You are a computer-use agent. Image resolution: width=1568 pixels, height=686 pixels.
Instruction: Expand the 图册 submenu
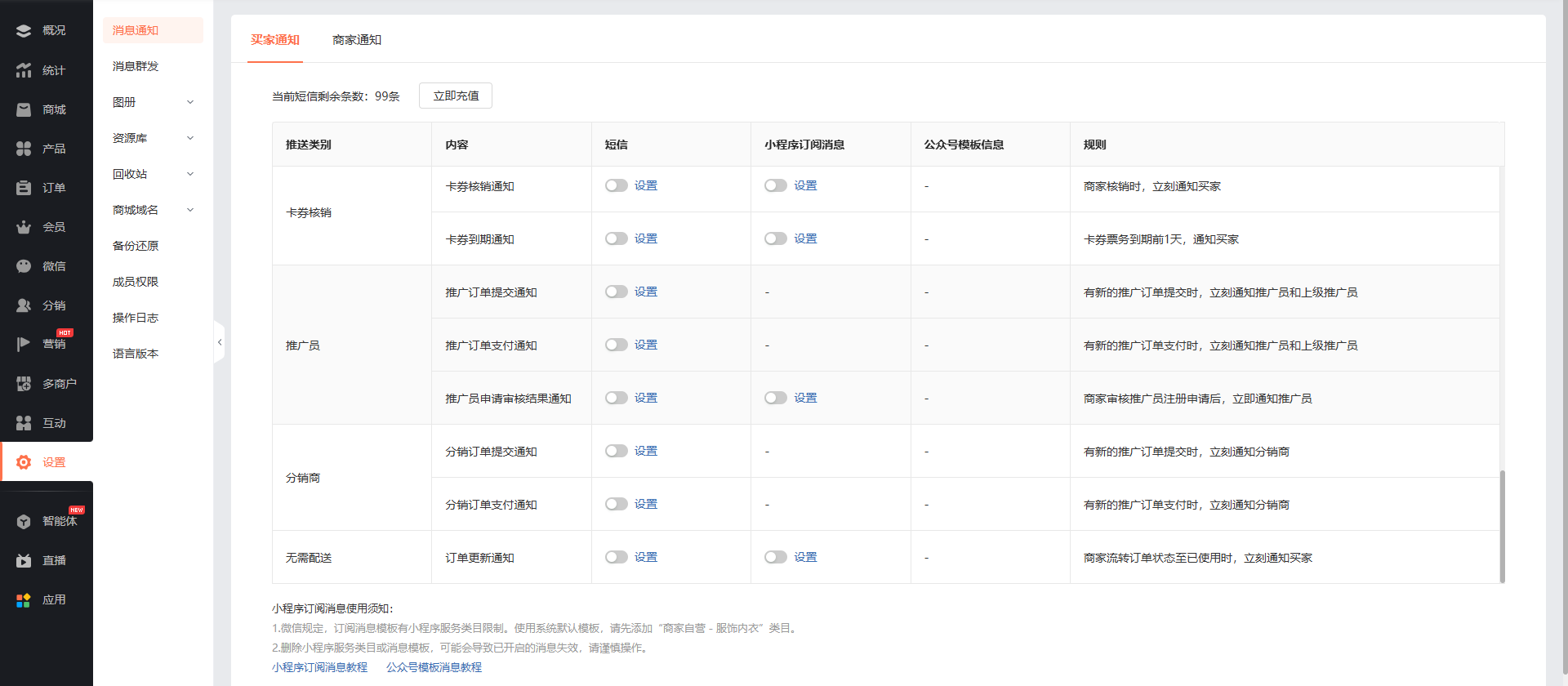tap(190, 102)
